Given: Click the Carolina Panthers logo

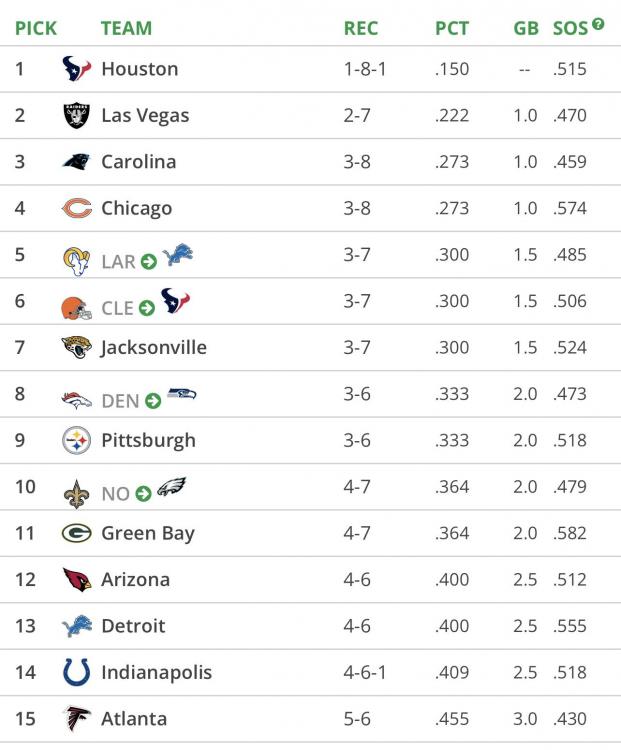Looking at the screenshot, I should (76, 162).
